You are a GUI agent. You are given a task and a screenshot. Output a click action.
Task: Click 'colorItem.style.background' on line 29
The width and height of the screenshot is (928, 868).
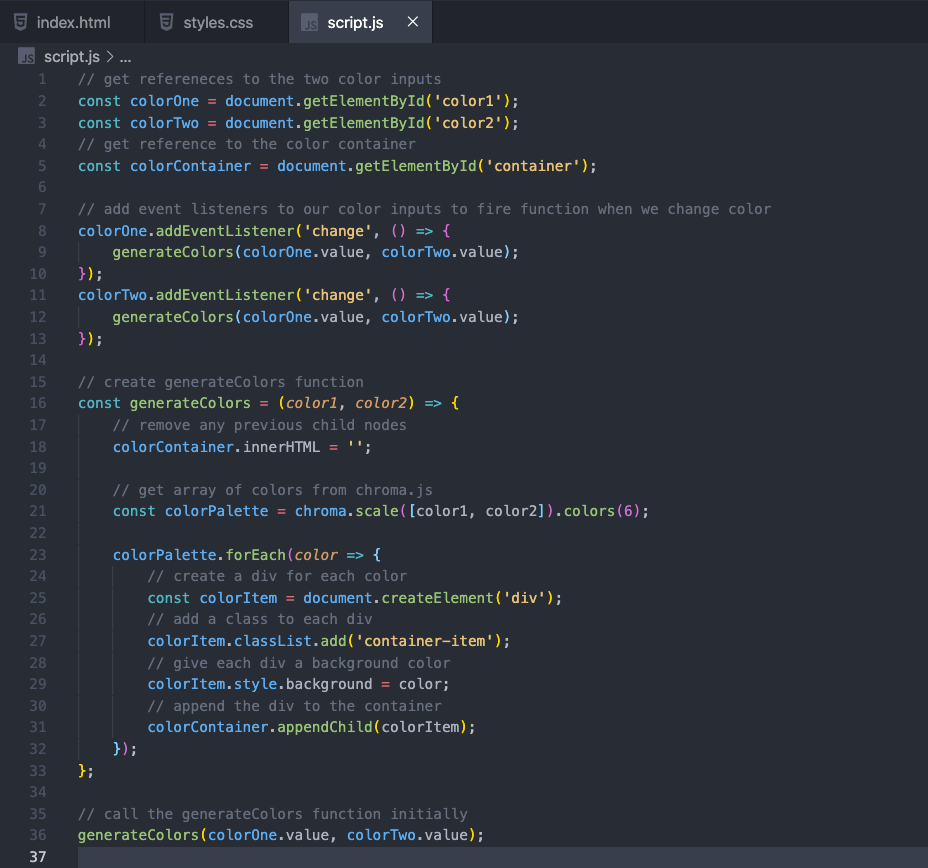tap(260, 685)
